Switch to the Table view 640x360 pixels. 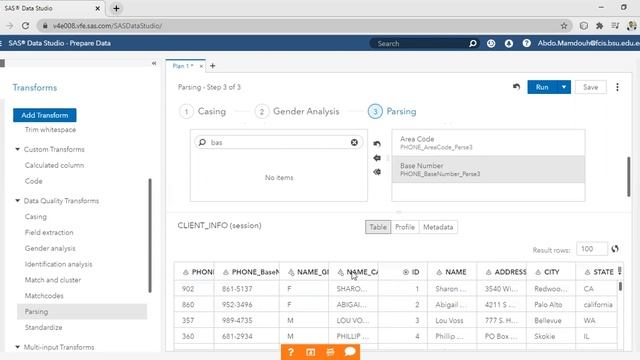378,227
